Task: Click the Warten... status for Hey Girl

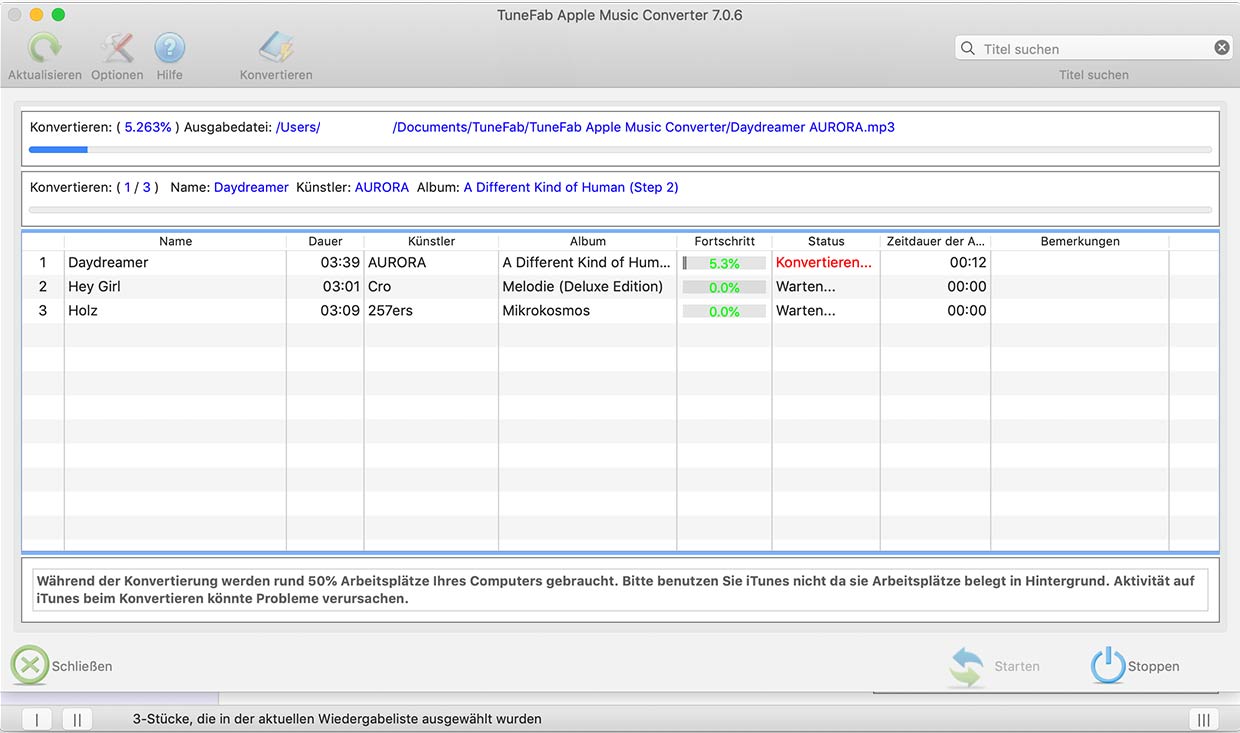Action: click(x=806, y=286)
